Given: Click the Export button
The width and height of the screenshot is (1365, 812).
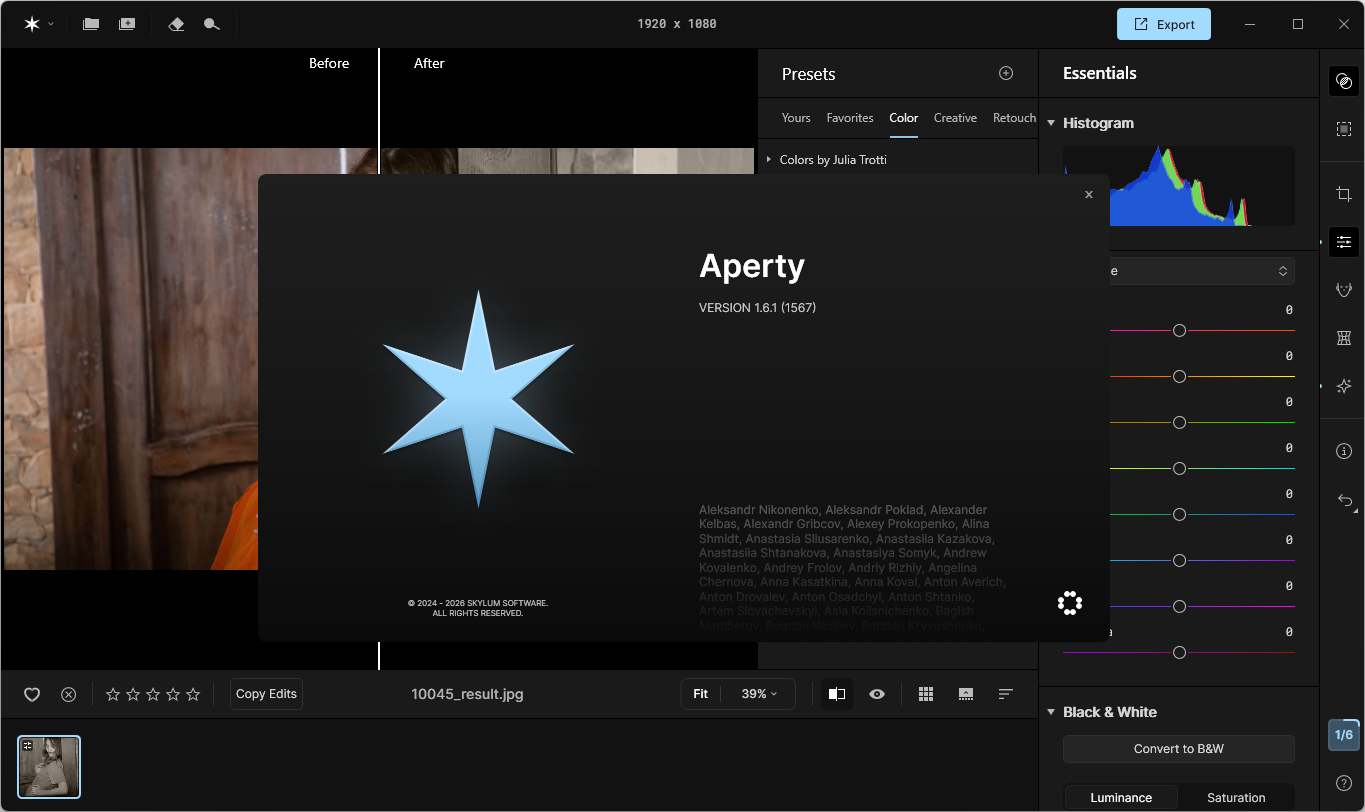Looking at the screenshot, I should (1164, 24).
